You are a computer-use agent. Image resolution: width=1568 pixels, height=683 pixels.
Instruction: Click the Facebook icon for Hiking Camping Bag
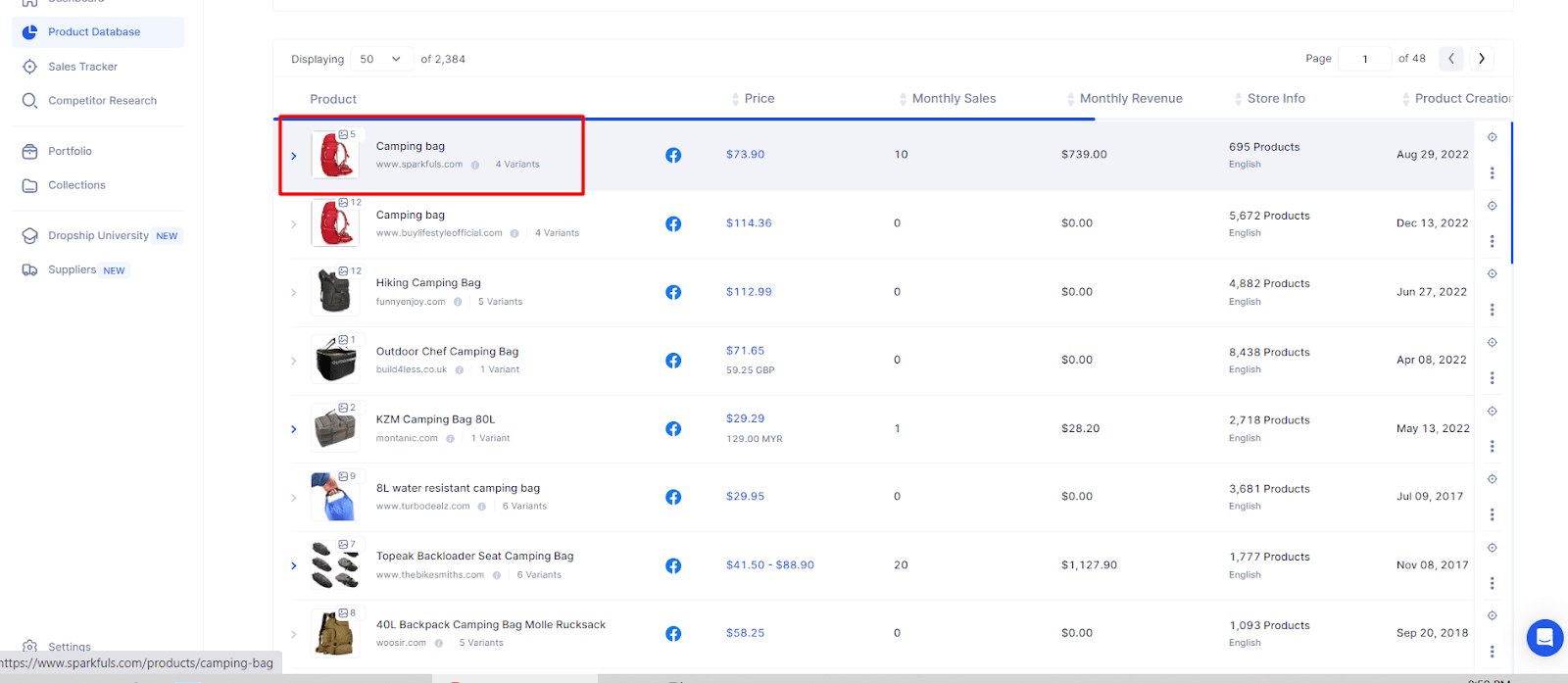673,292
